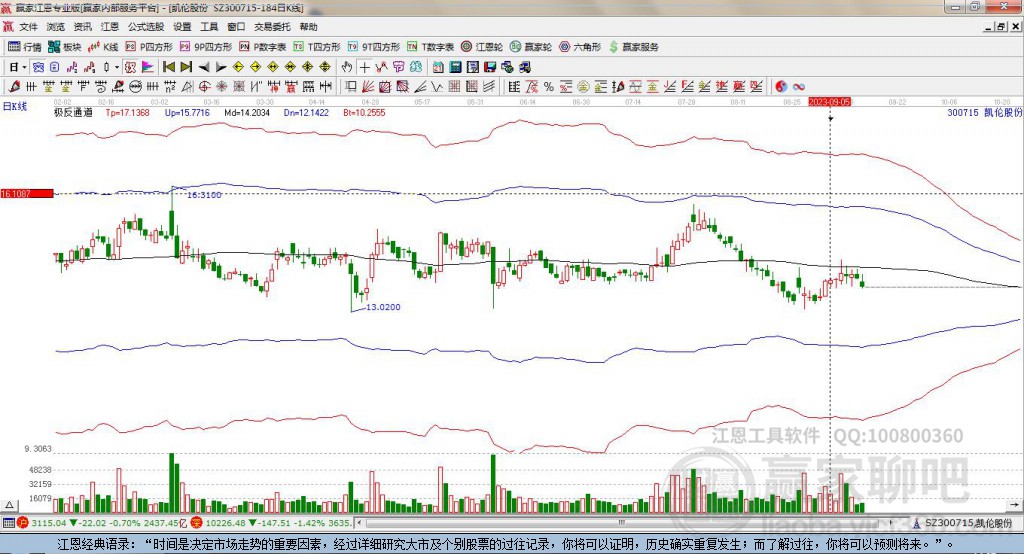Image resolution: width=1024 pixels, height=554 pixels.
Task: Click the computer network icon
Action: (507, 67)
